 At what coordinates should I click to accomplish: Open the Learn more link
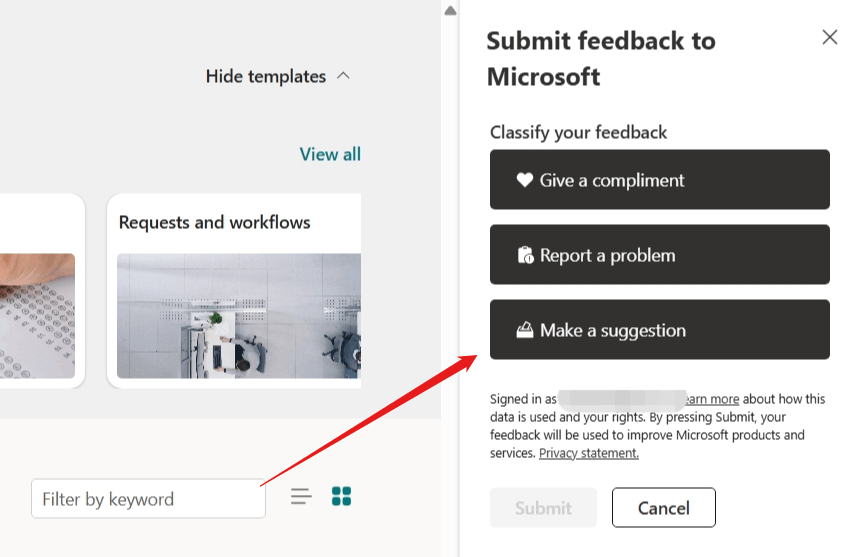(712, 399)
